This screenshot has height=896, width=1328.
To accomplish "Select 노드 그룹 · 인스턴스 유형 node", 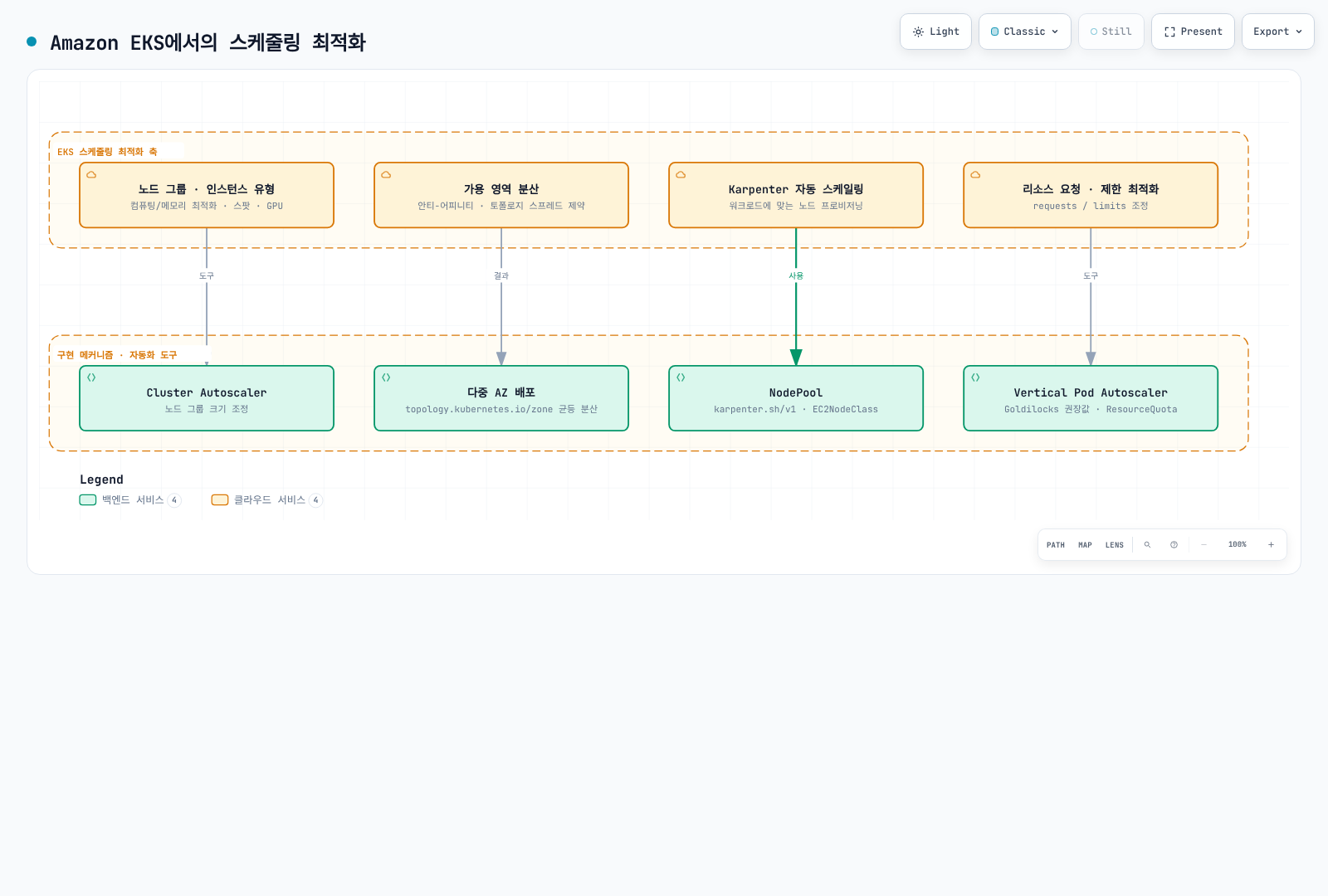I will tap(207, 195).
